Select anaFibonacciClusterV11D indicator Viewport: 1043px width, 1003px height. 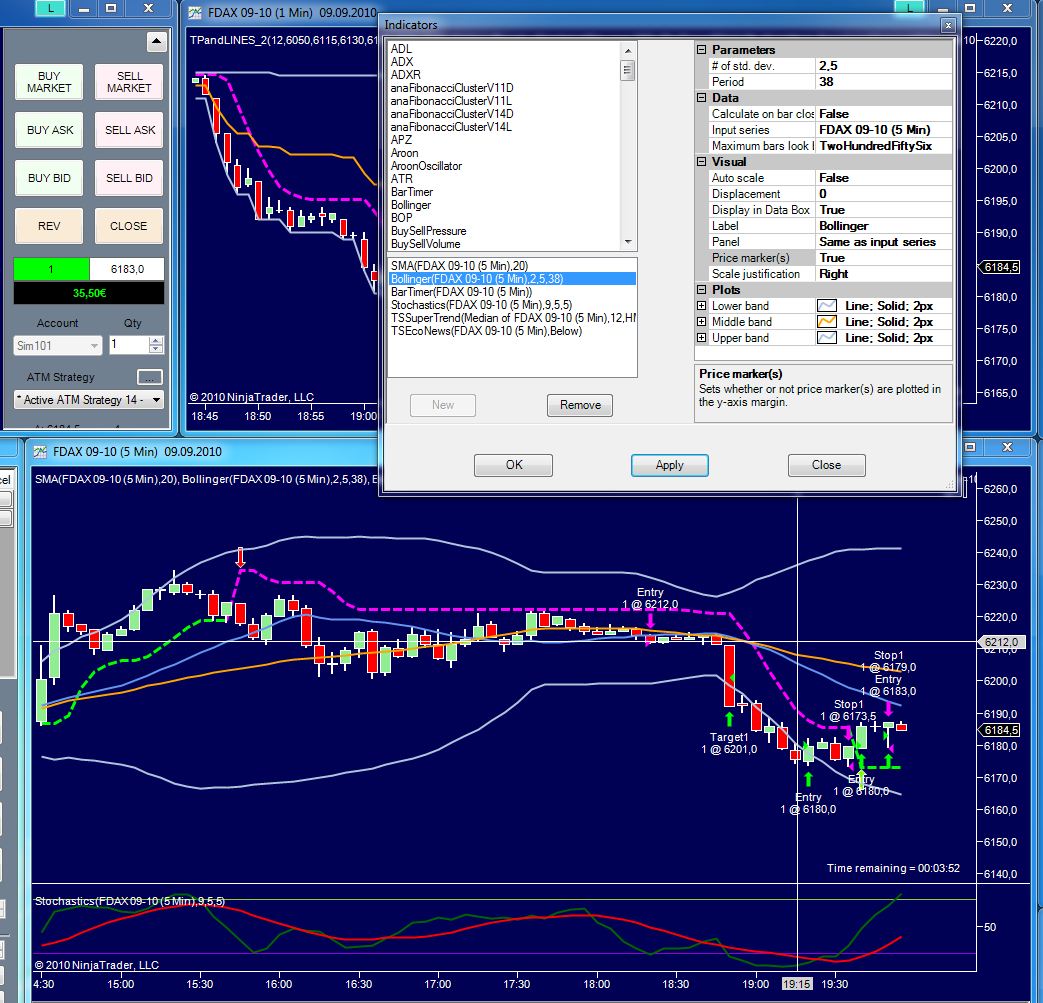(x=452, y=88)
